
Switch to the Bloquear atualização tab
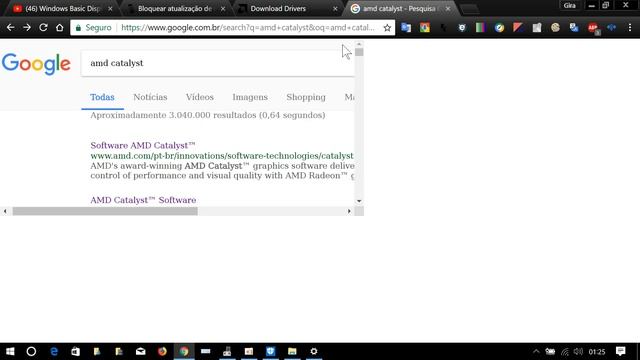click(x=175, y=9)
